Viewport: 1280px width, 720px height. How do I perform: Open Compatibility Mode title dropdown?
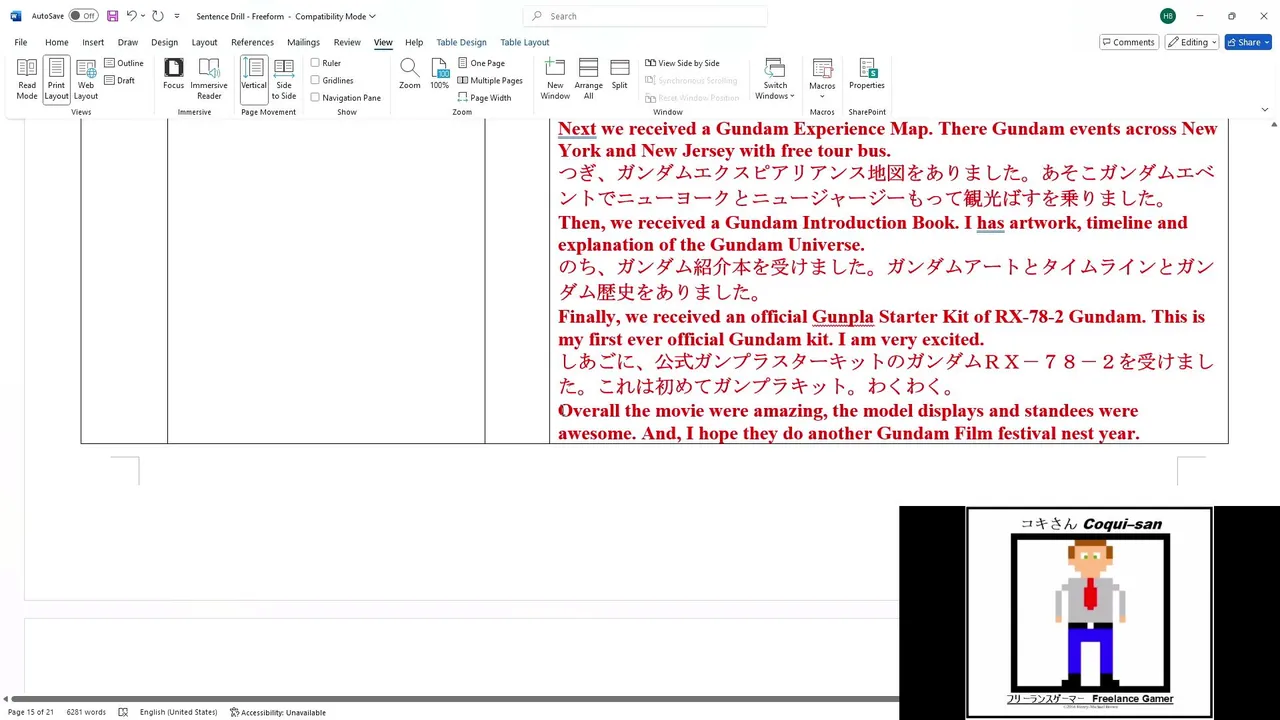335,16
